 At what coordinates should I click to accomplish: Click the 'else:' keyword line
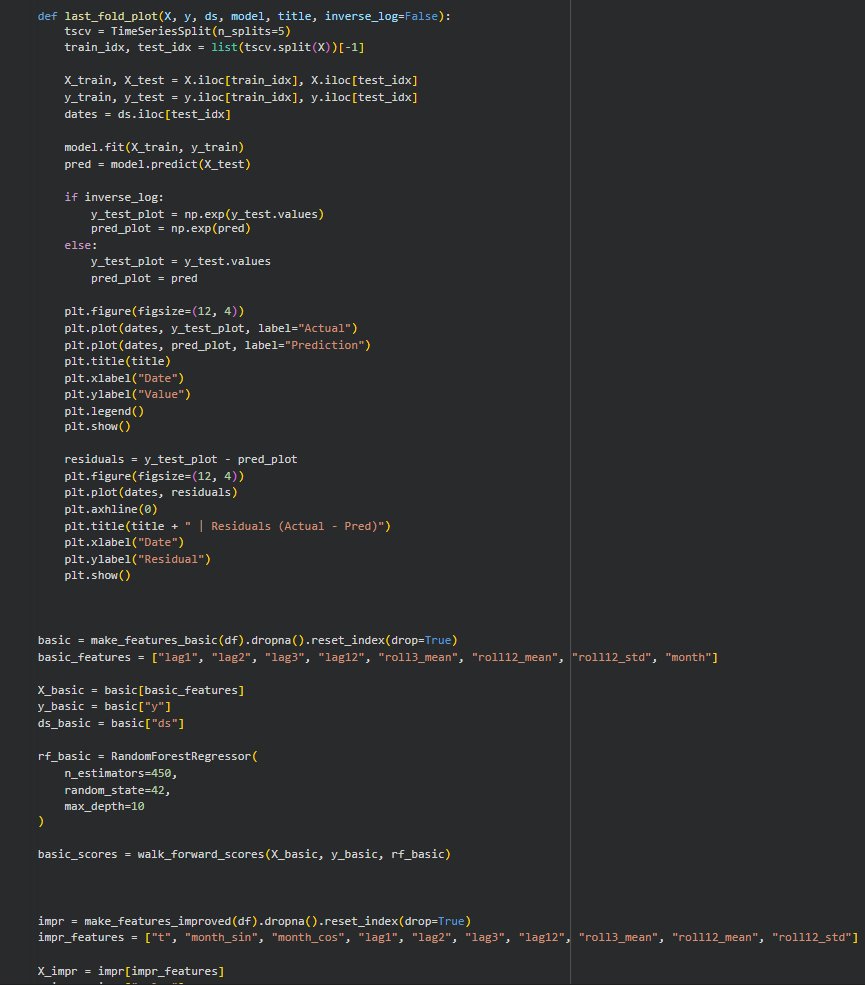pyautogui.click(x=80, y=245)
